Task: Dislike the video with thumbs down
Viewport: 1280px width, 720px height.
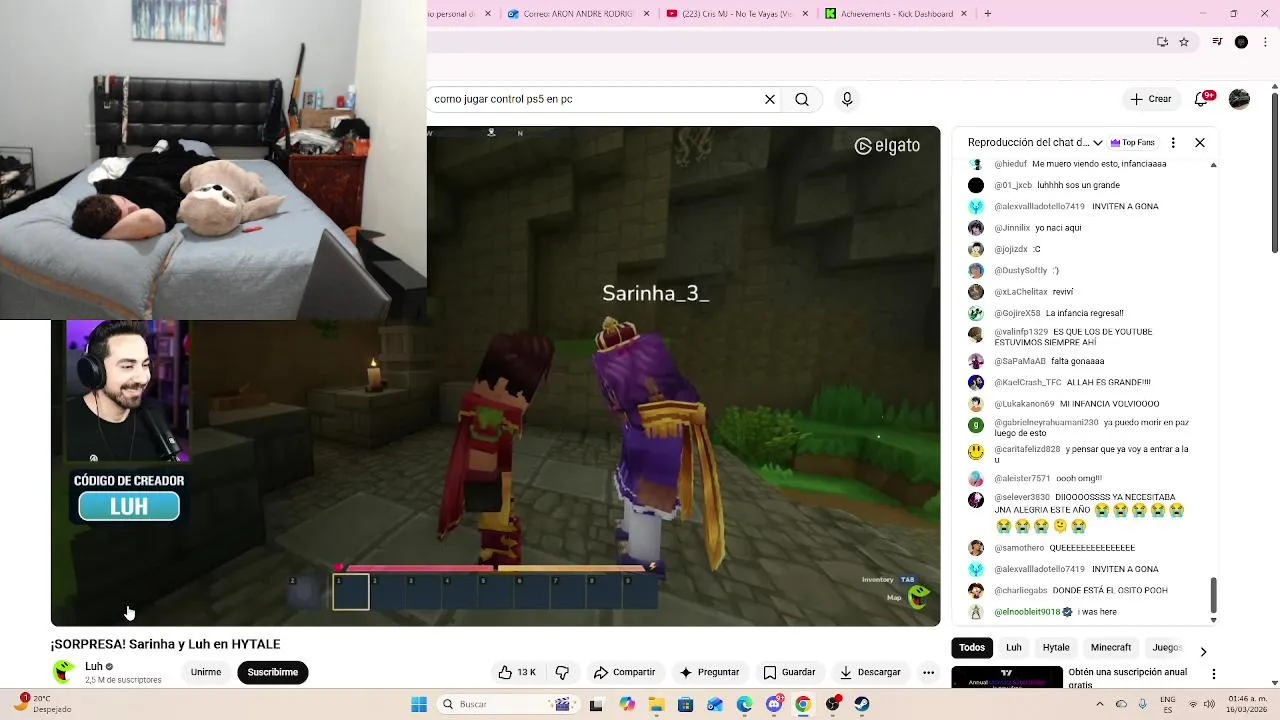Action: click(x=562, y=672)
